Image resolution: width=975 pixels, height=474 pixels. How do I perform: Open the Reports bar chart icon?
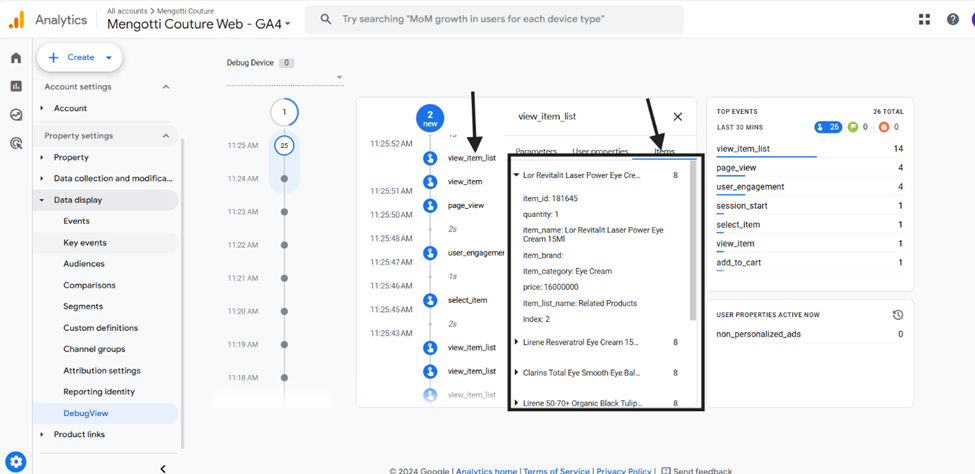point(16,86)
